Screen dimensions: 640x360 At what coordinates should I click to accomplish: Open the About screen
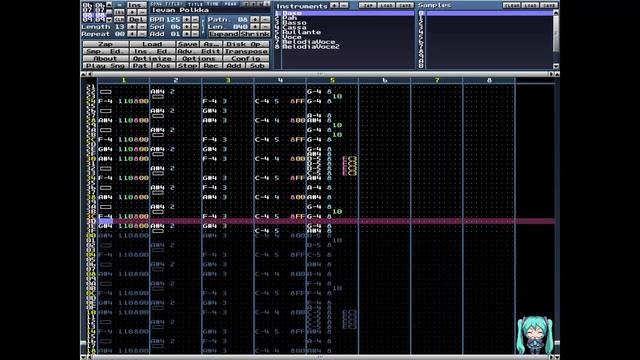(x=105, y=58)
